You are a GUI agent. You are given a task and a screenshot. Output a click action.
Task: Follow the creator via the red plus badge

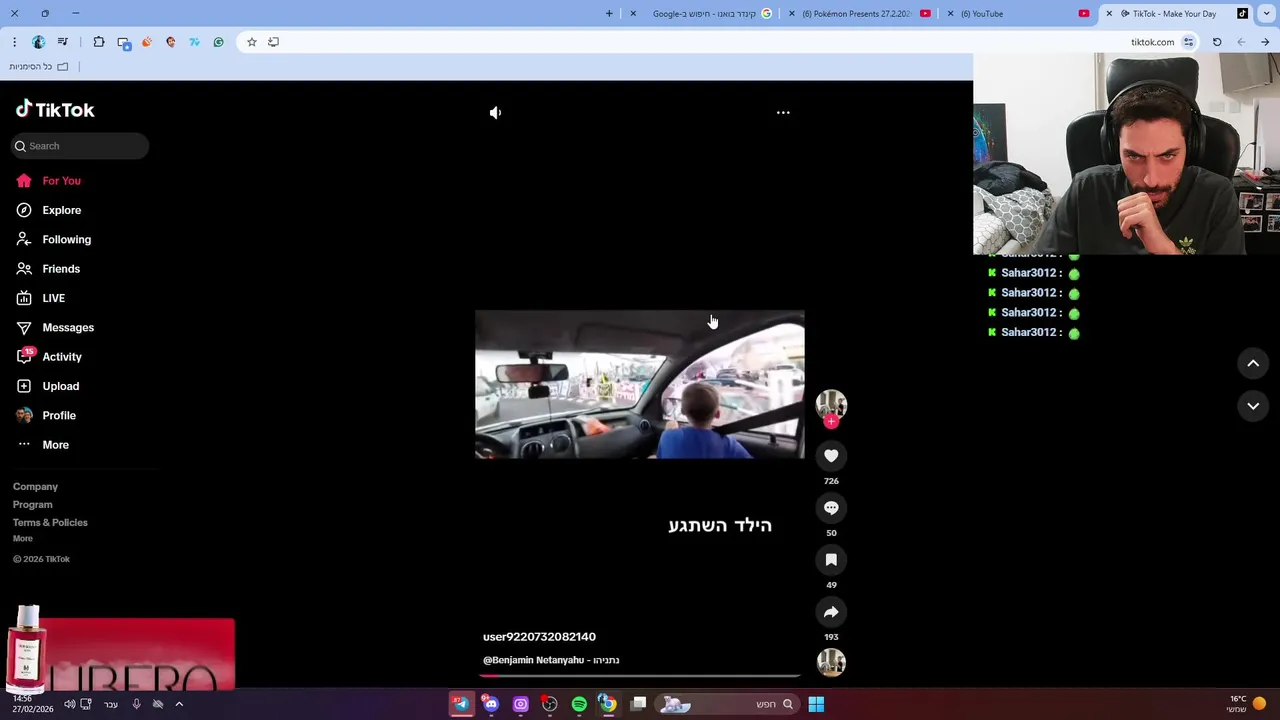[x=831, y=421]
